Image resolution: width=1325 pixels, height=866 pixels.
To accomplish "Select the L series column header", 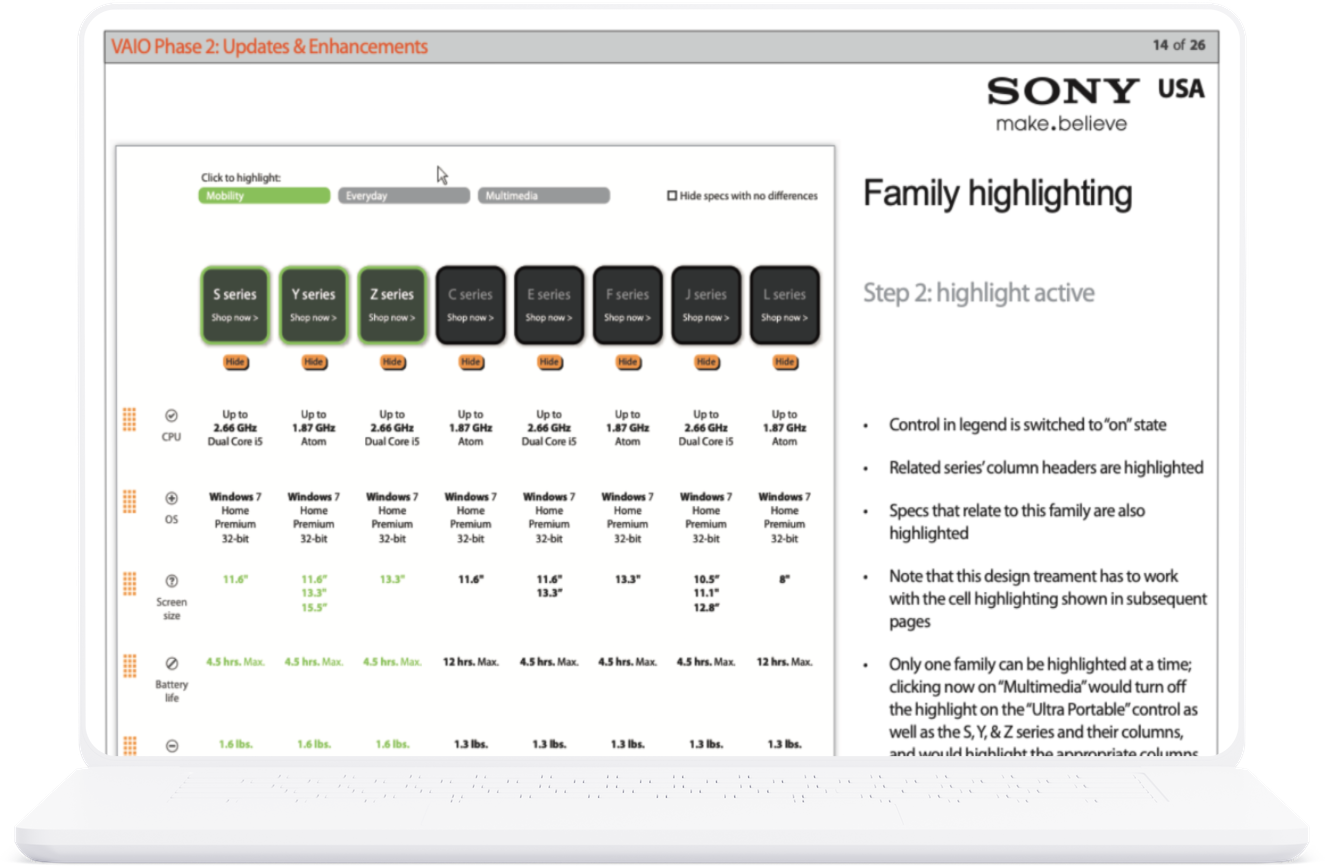I will pyautogui.click(x=785, y=305).
